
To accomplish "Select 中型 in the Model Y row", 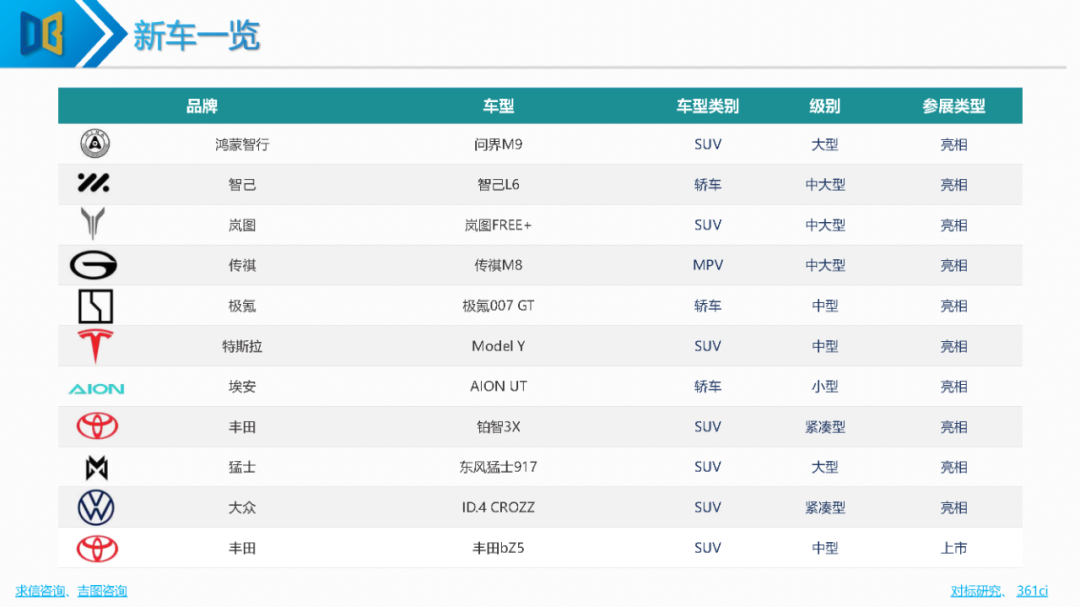I will [x=824, y=347].
